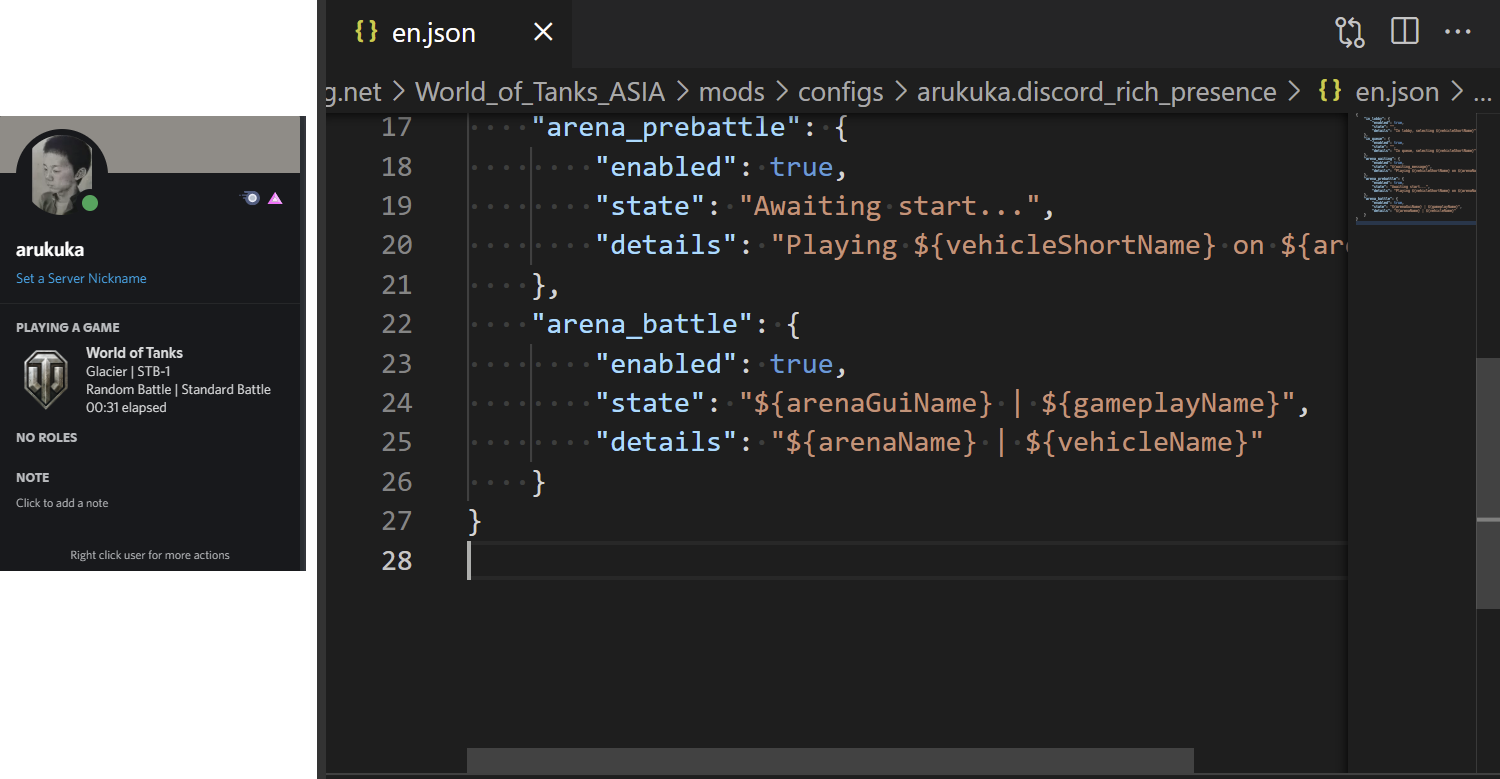Open the More Actions ellipsis menu
1500x779 pixels.
[x=1457, y=32]
